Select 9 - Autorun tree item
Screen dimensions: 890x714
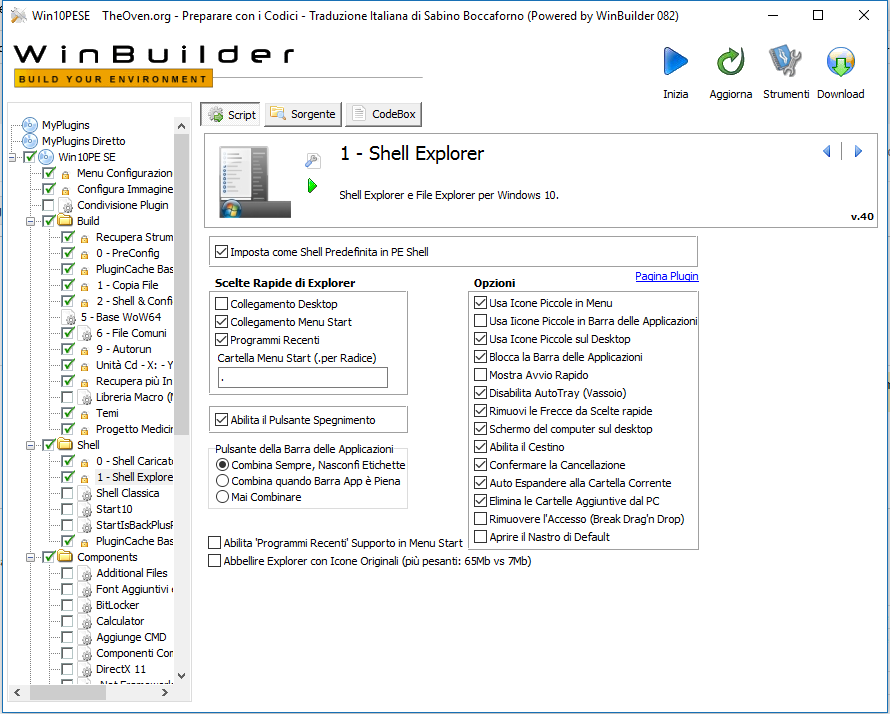[x=124, y=349]
